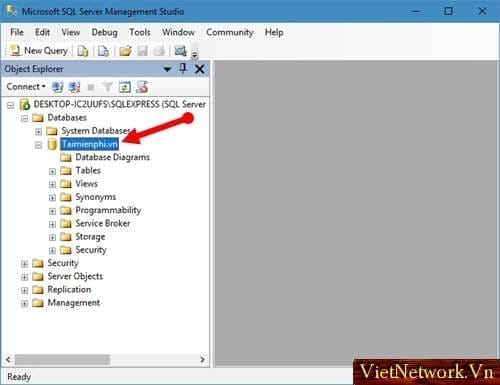The height and width of the screenshot is (385, 500).
Task: Expand the Server Objects node
Action: [24, 277]
